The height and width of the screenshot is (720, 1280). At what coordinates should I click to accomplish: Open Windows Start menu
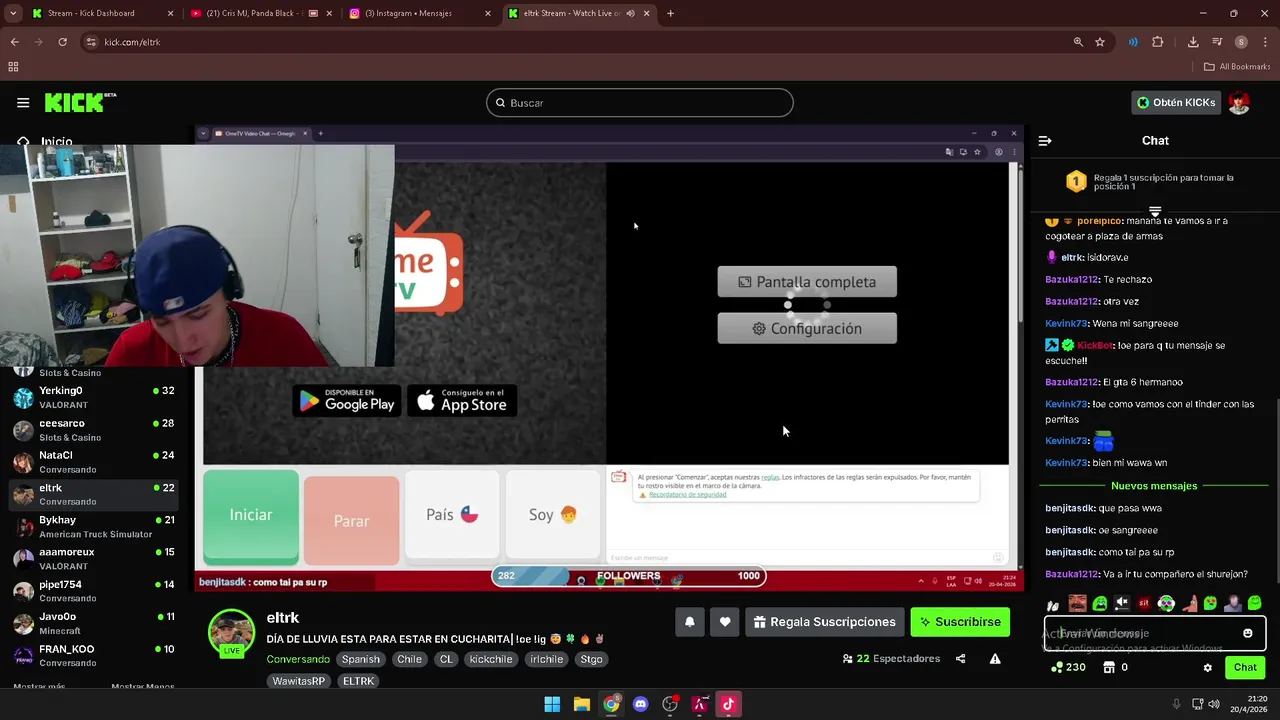552,704
